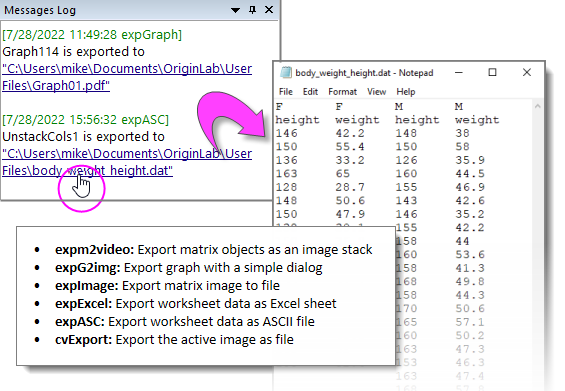Click value 28.7 in Notepad F weight column

pyautogui.click(x=350, y=187)
